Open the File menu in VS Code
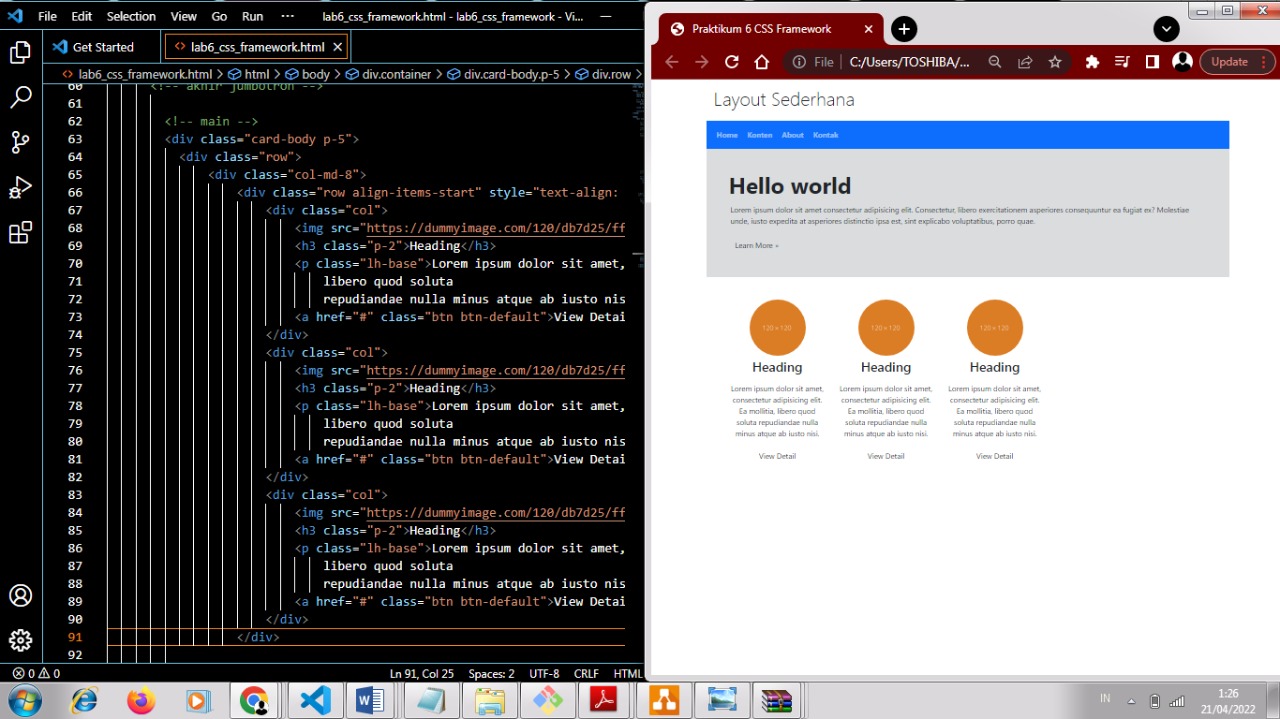Image resolution: width=1280 pixels, height=719 pixels. [x=47, y=16]
